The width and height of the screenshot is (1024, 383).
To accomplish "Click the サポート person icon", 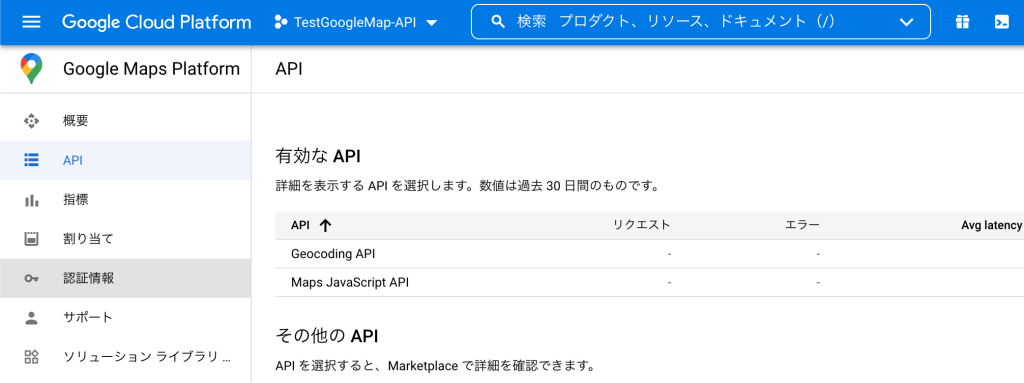I will [31, 318].
